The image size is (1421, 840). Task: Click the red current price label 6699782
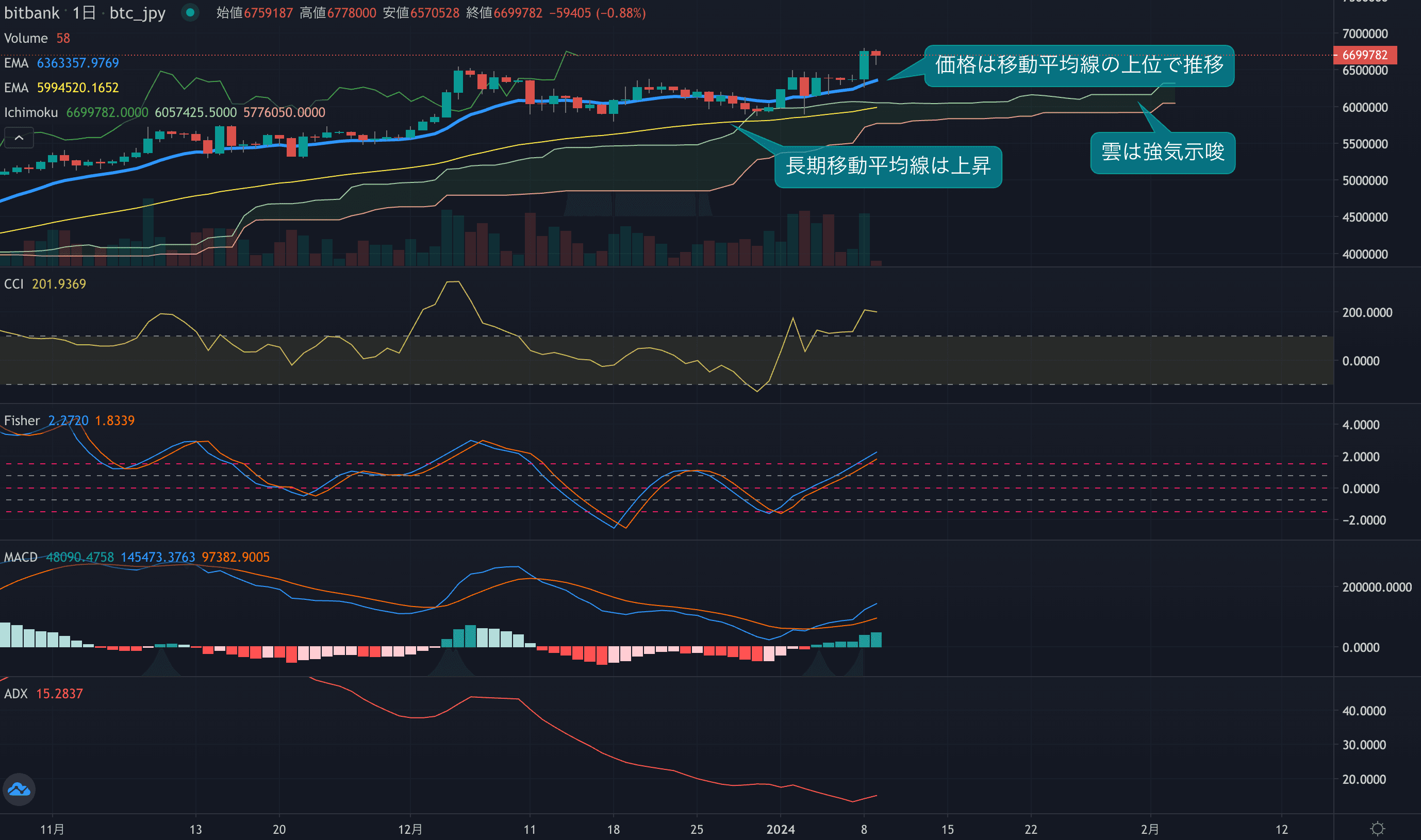coord(1364,55)
